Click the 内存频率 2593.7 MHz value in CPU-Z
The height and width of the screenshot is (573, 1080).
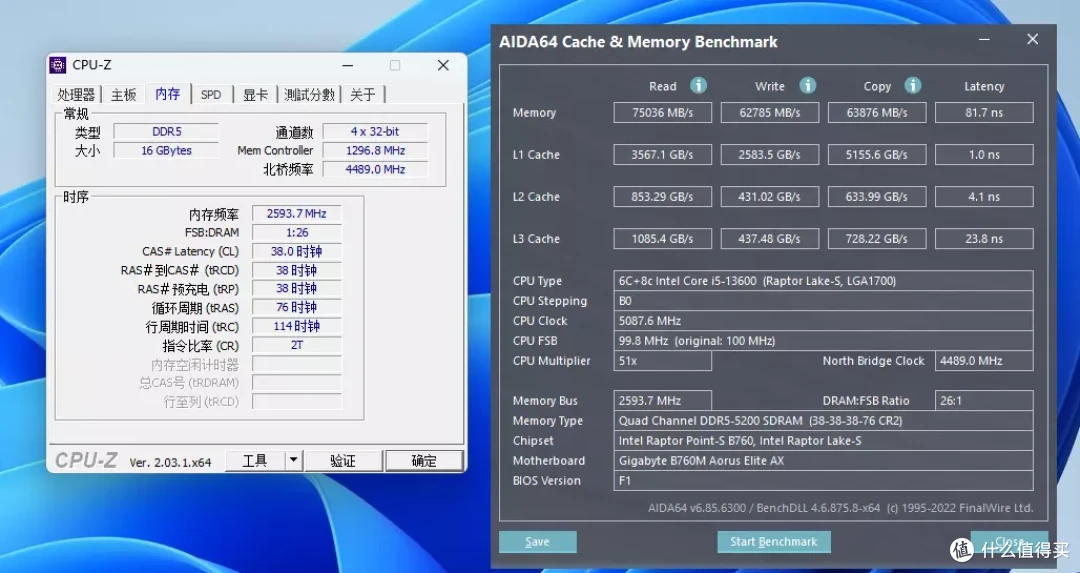297,213
